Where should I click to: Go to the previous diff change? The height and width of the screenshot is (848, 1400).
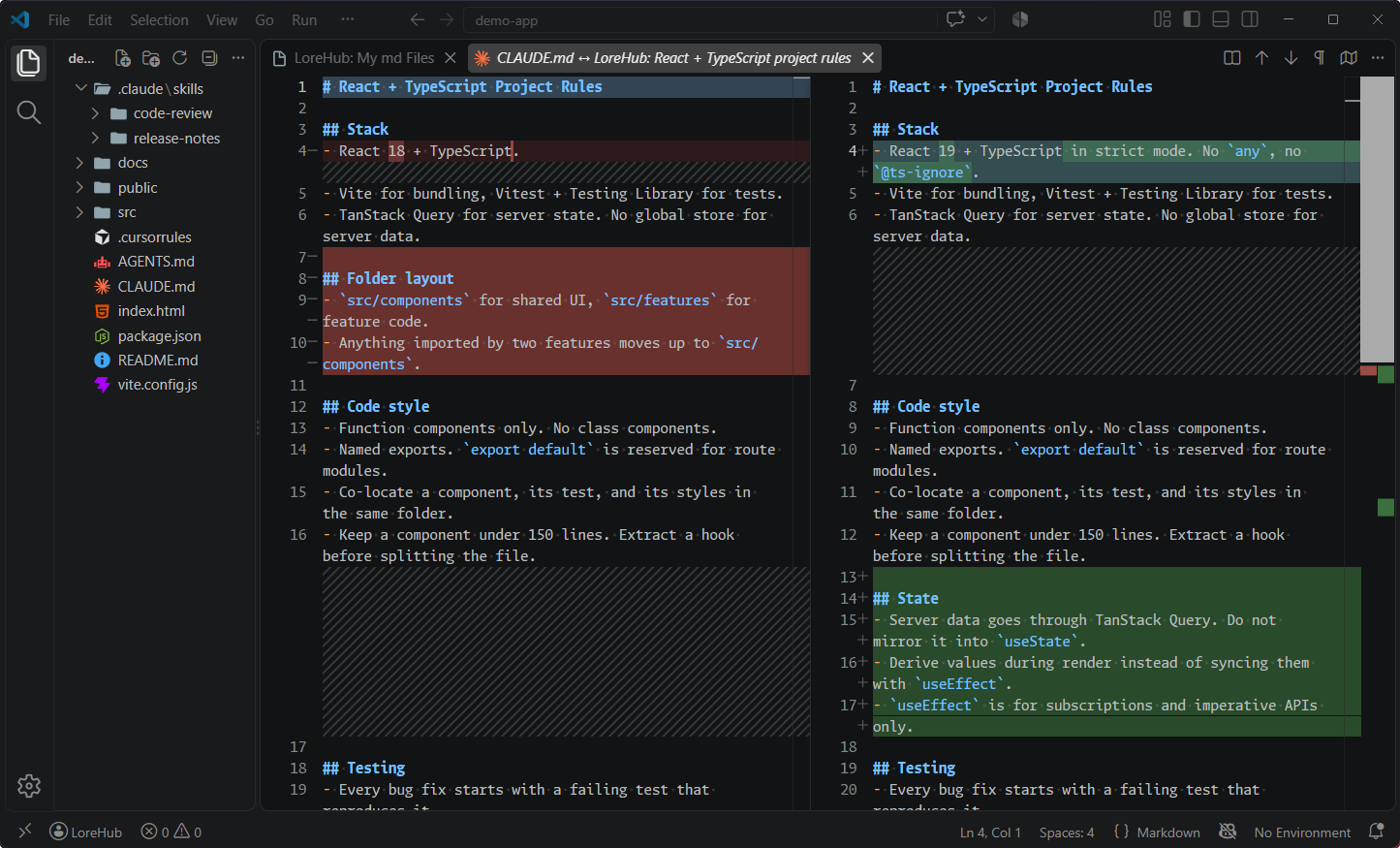(1261, 58)
